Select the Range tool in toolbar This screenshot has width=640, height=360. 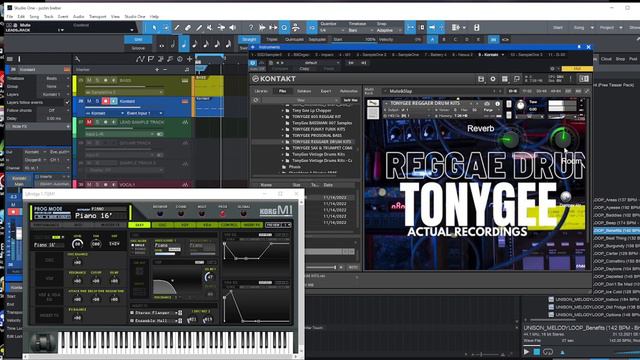(x=166, y=28)
